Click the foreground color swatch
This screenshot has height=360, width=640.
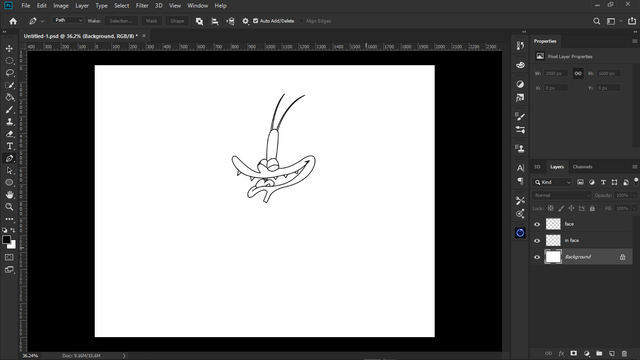[6, 240]
